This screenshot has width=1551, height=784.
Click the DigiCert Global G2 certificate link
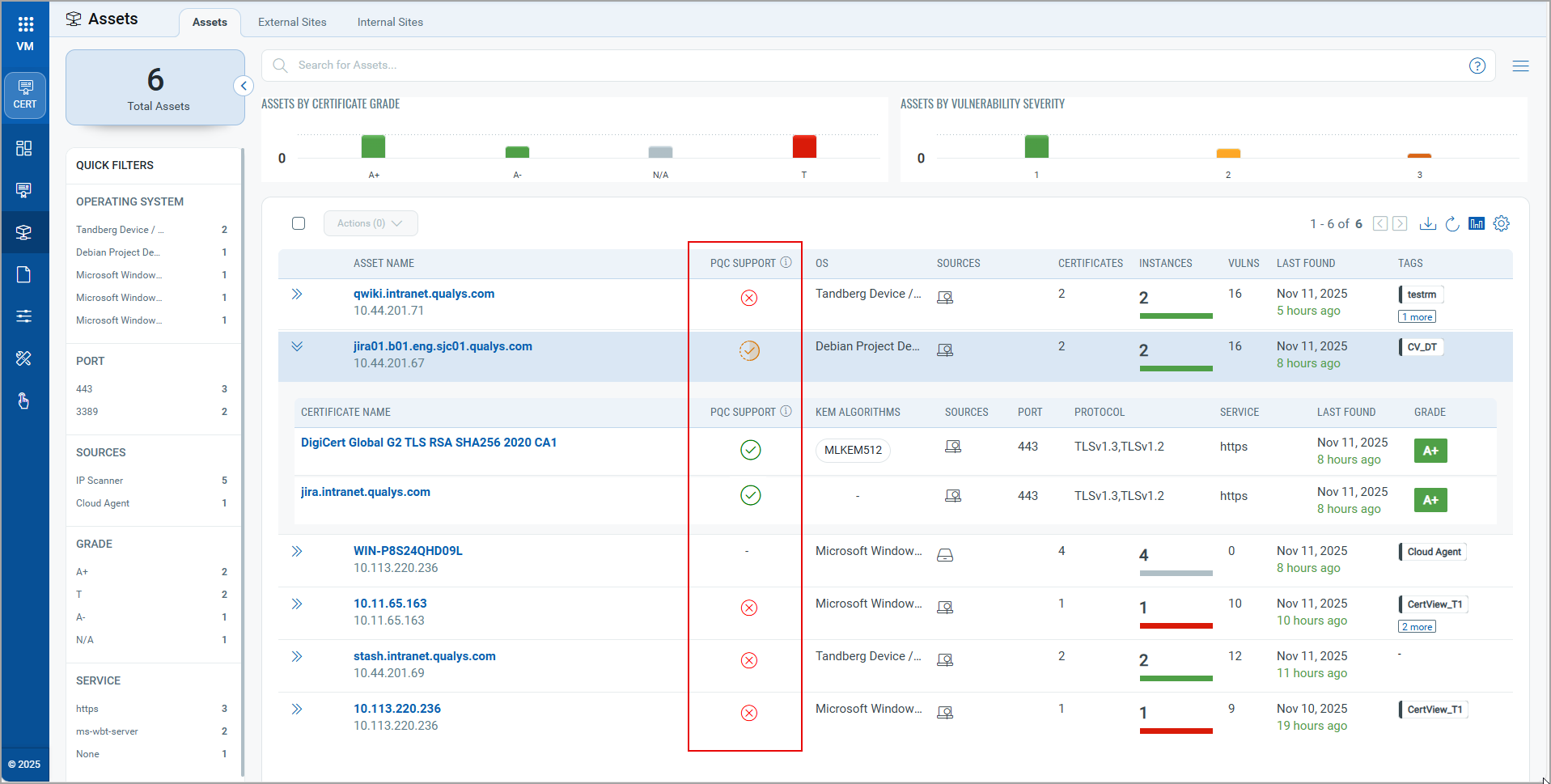[x=429, y=442]
